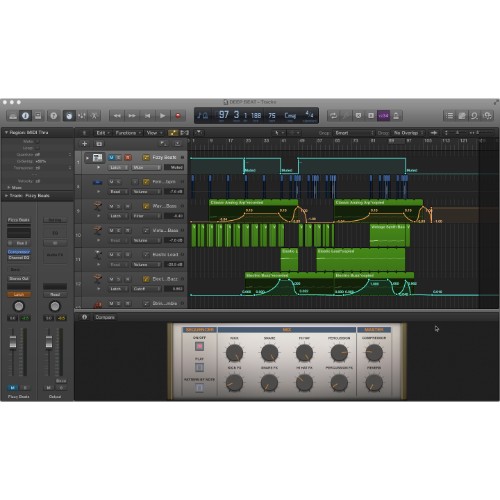Screen dimensions: 500x500
Task: Open track 9 Filter parameter dropdown
Action: (146, 216)
